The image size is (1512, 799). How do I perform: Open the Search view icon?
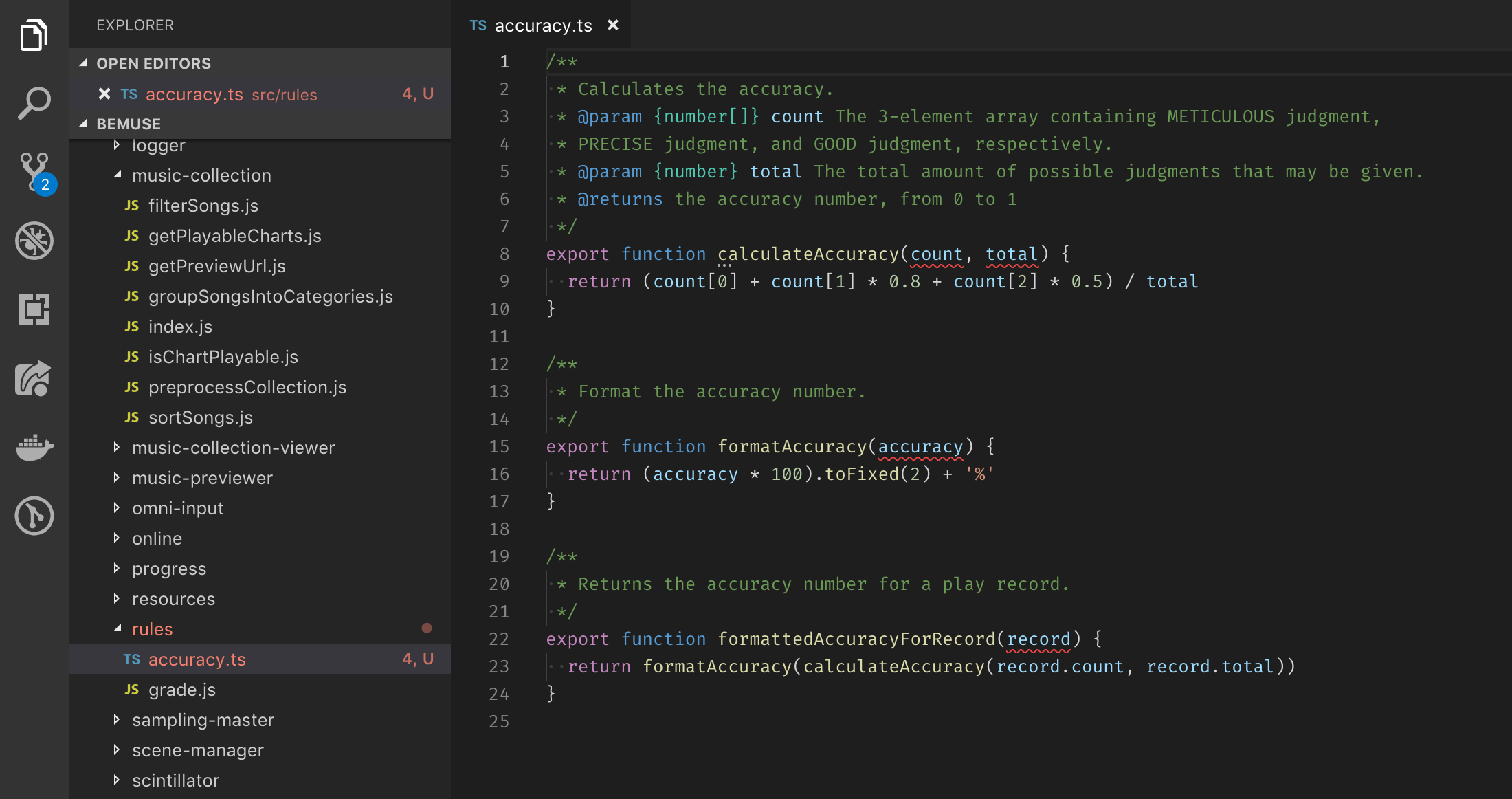34,103
